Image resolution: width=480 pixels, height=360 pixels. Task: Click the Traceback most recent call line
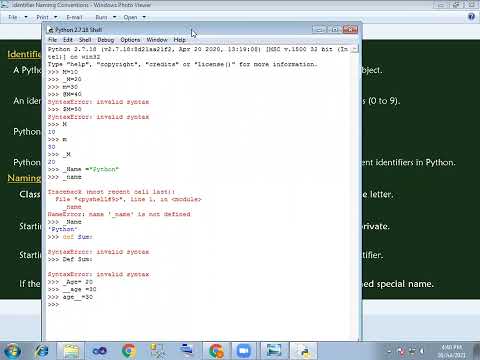click(x=111, y=192)
